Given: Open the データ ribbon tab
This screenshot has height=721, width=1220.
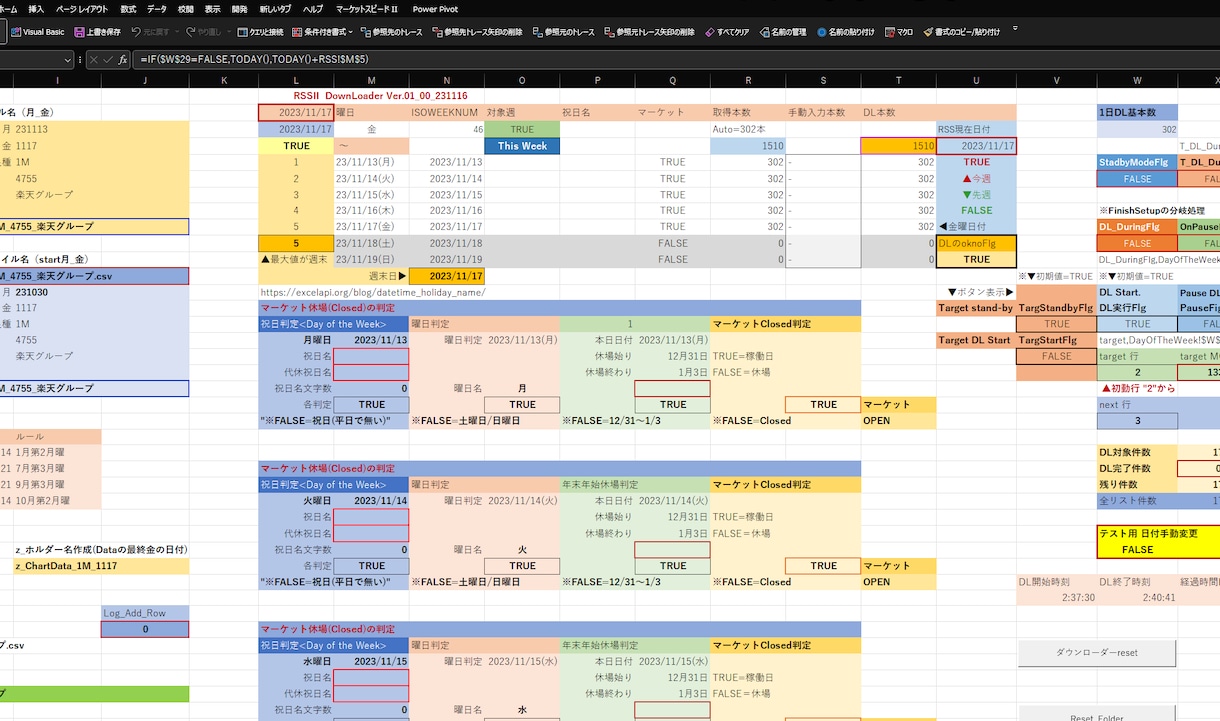Looking at the screenshot, I should coord(157,8).
